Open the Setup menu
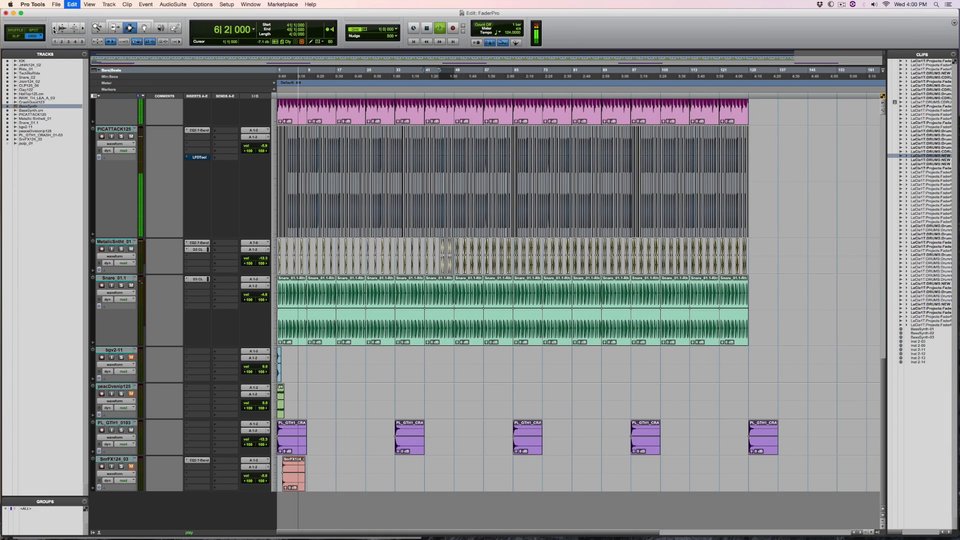 tap(227, 4)
